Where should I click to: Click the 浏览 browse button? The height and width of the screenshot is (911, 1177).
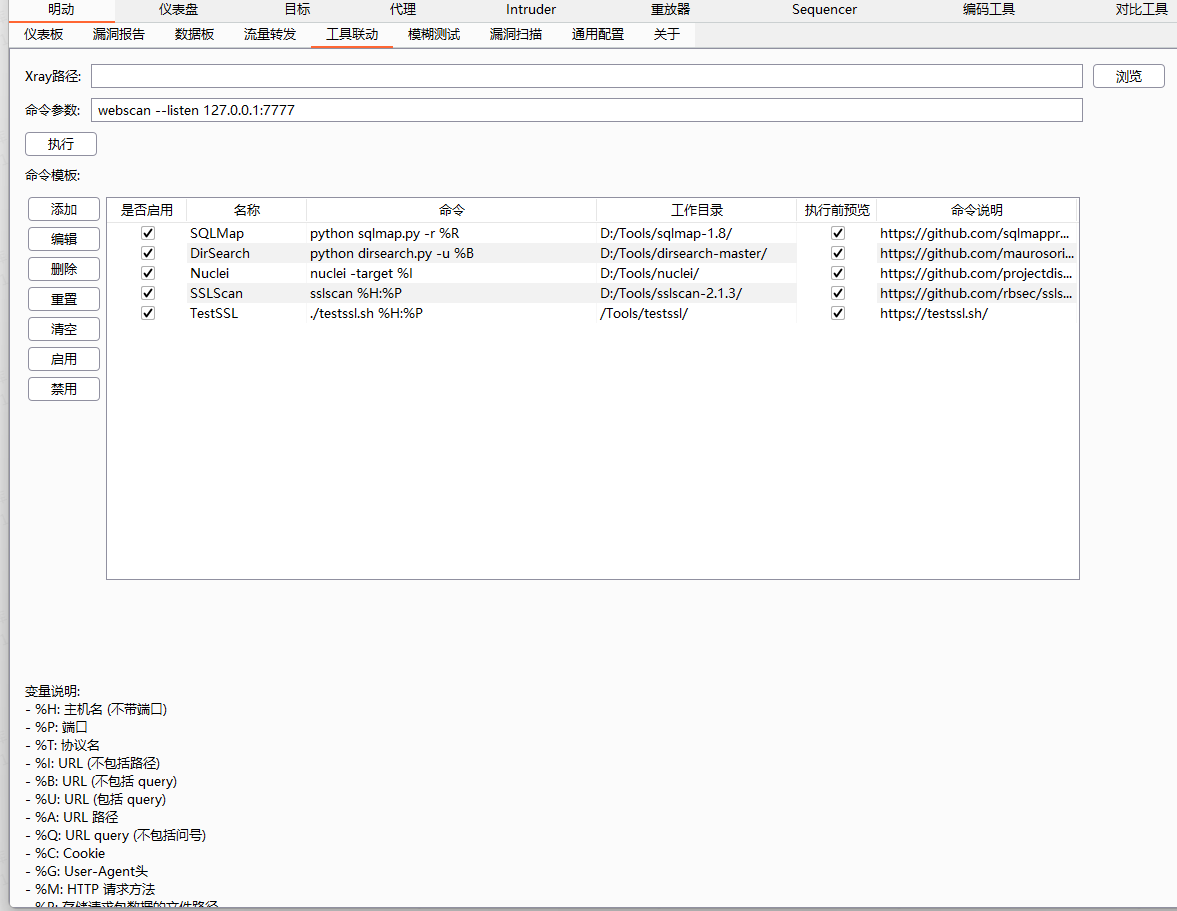point(1128,76)
